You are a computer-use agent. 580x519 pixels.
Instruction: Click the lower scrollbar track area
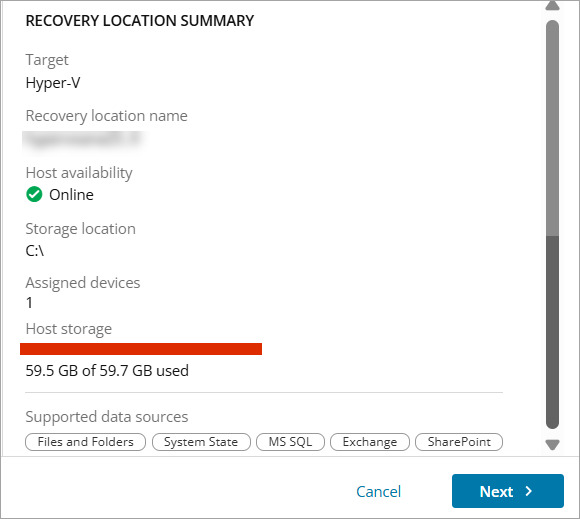552,332
